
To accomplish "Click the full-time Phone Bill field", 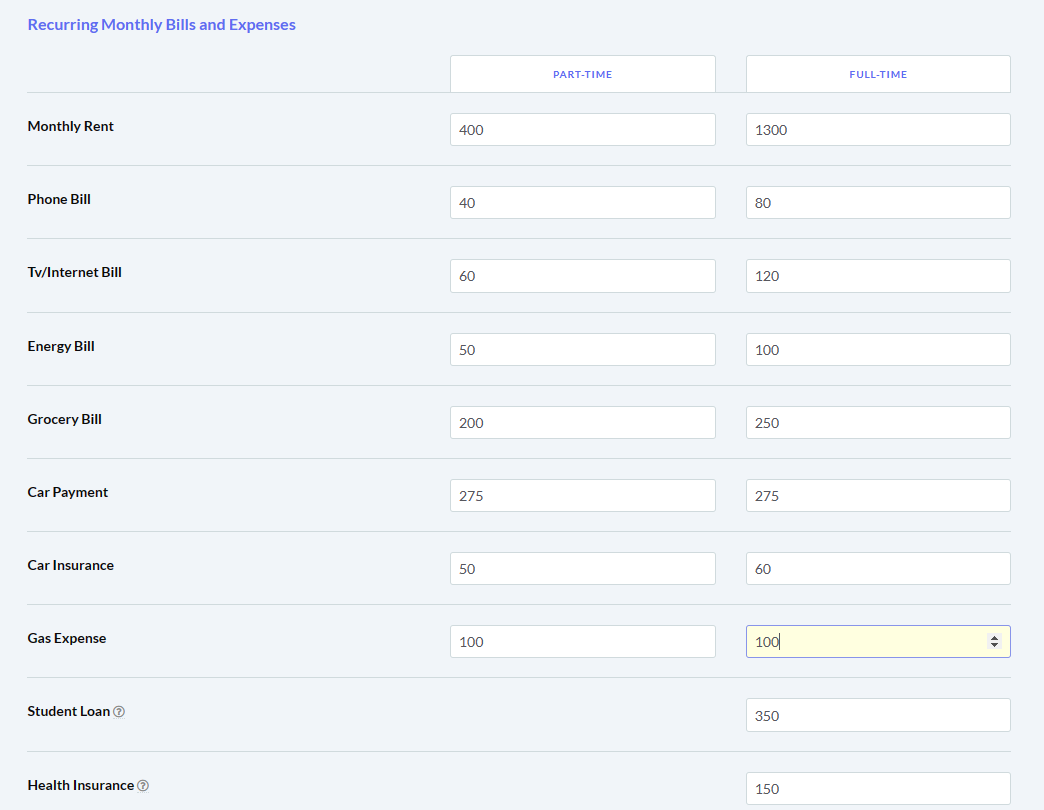I will (x=878, y=202).
